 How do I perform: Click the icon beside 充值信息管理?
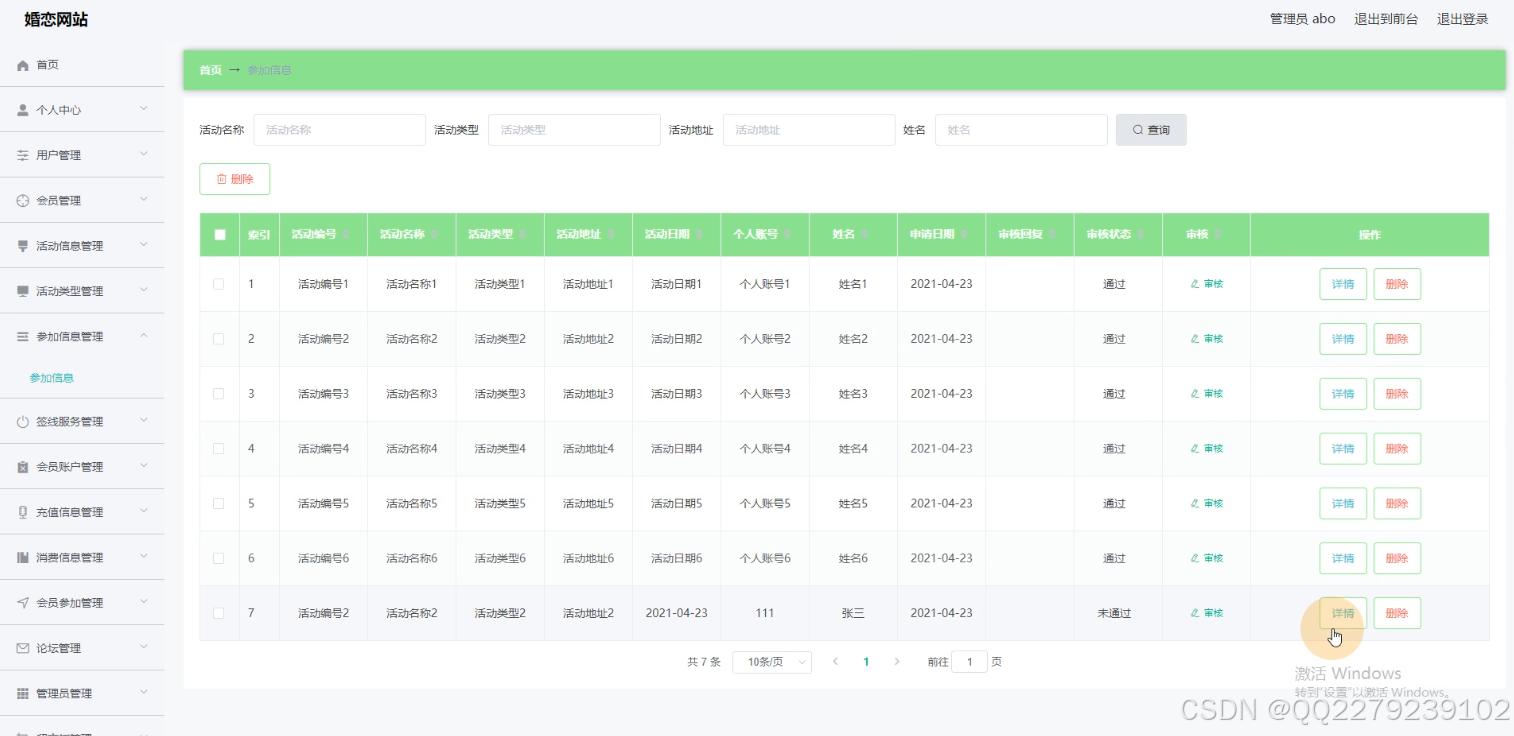pyautogui.click(x=23, y=512)
